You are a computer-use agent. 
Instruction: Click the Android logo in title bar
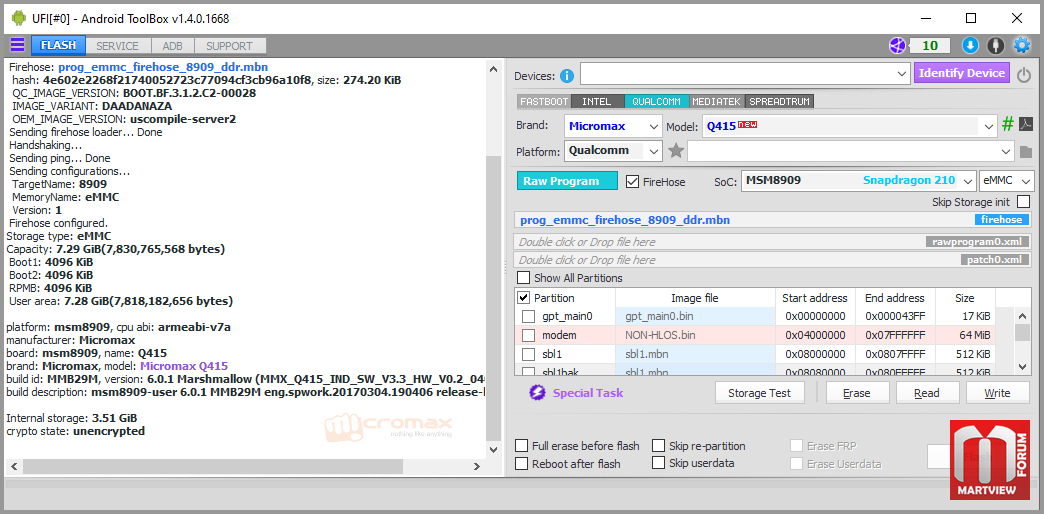pyautogui.click(x=19, y=18)
